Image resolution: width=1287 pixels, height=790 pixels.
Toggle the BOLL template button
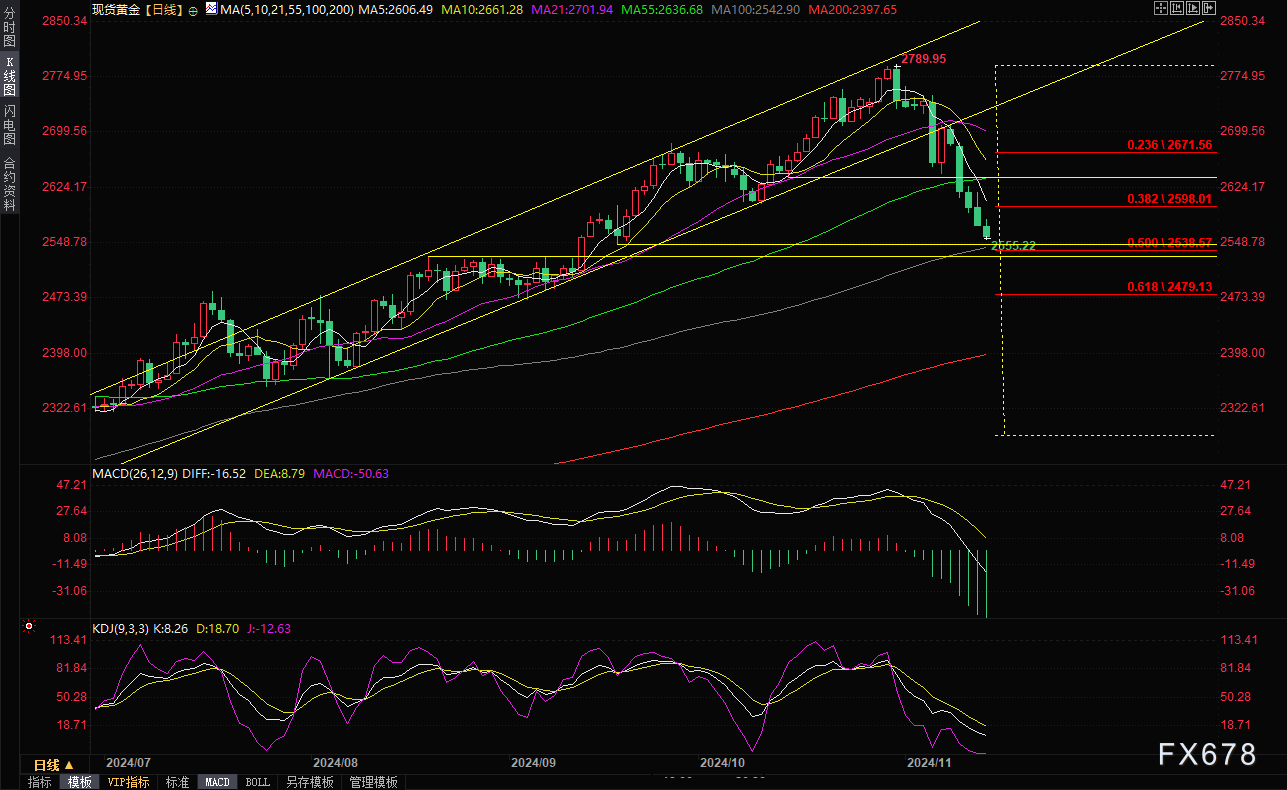coord(257,782)
